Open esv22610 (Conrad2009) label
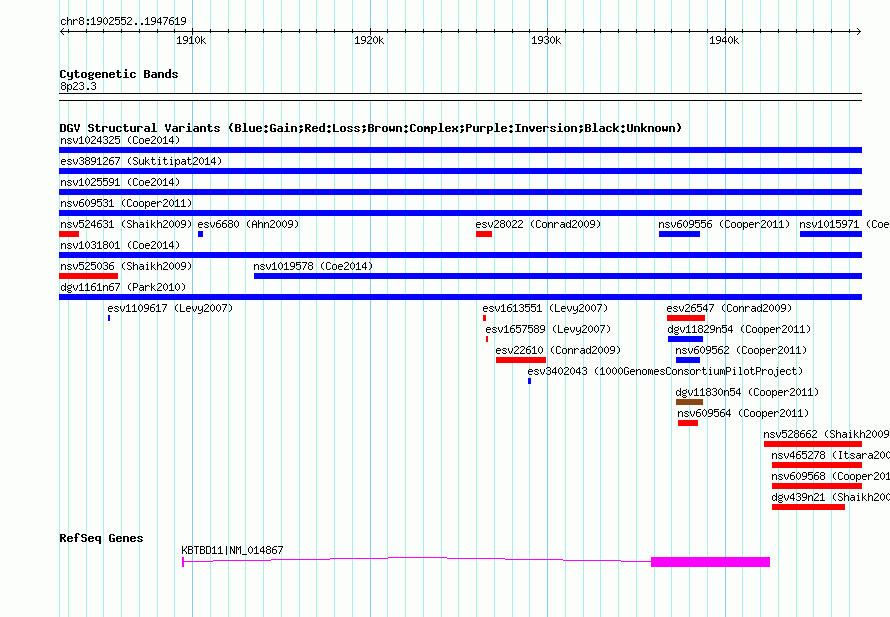Image resolution: width=890 pixels, height=617 pixels. point(558,350)
